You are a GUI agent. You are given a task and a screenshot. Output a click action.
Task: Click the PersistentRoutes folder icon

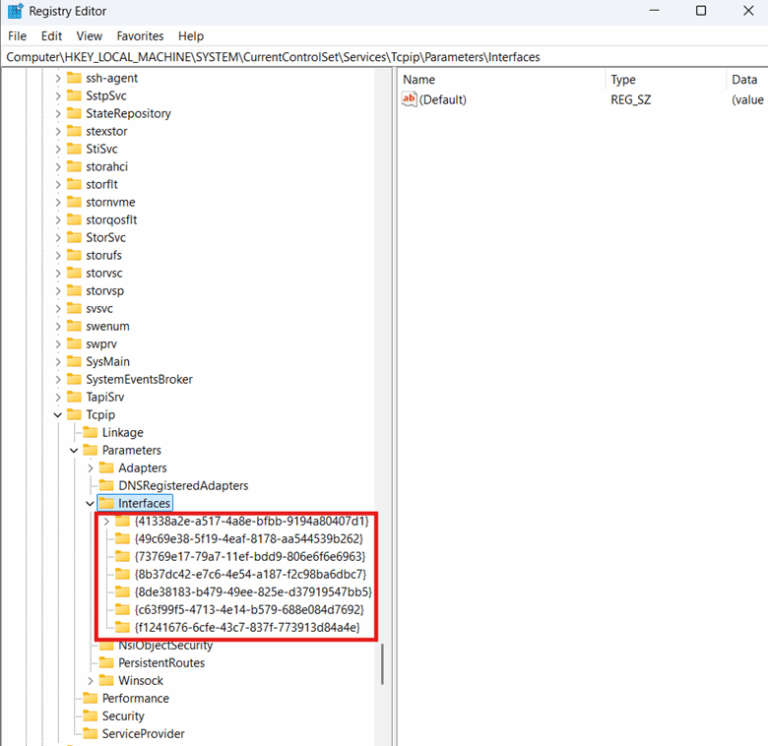click(x=106, y=663)
